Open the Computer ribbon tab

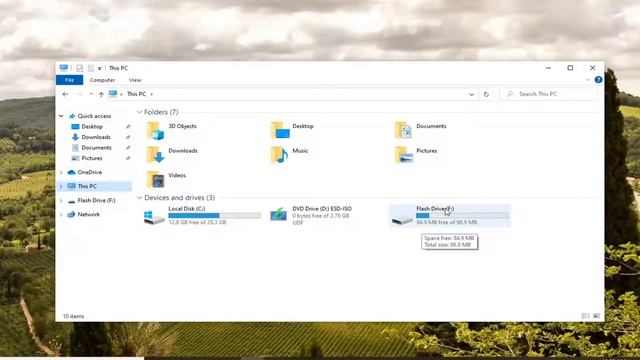pos(102,80)
